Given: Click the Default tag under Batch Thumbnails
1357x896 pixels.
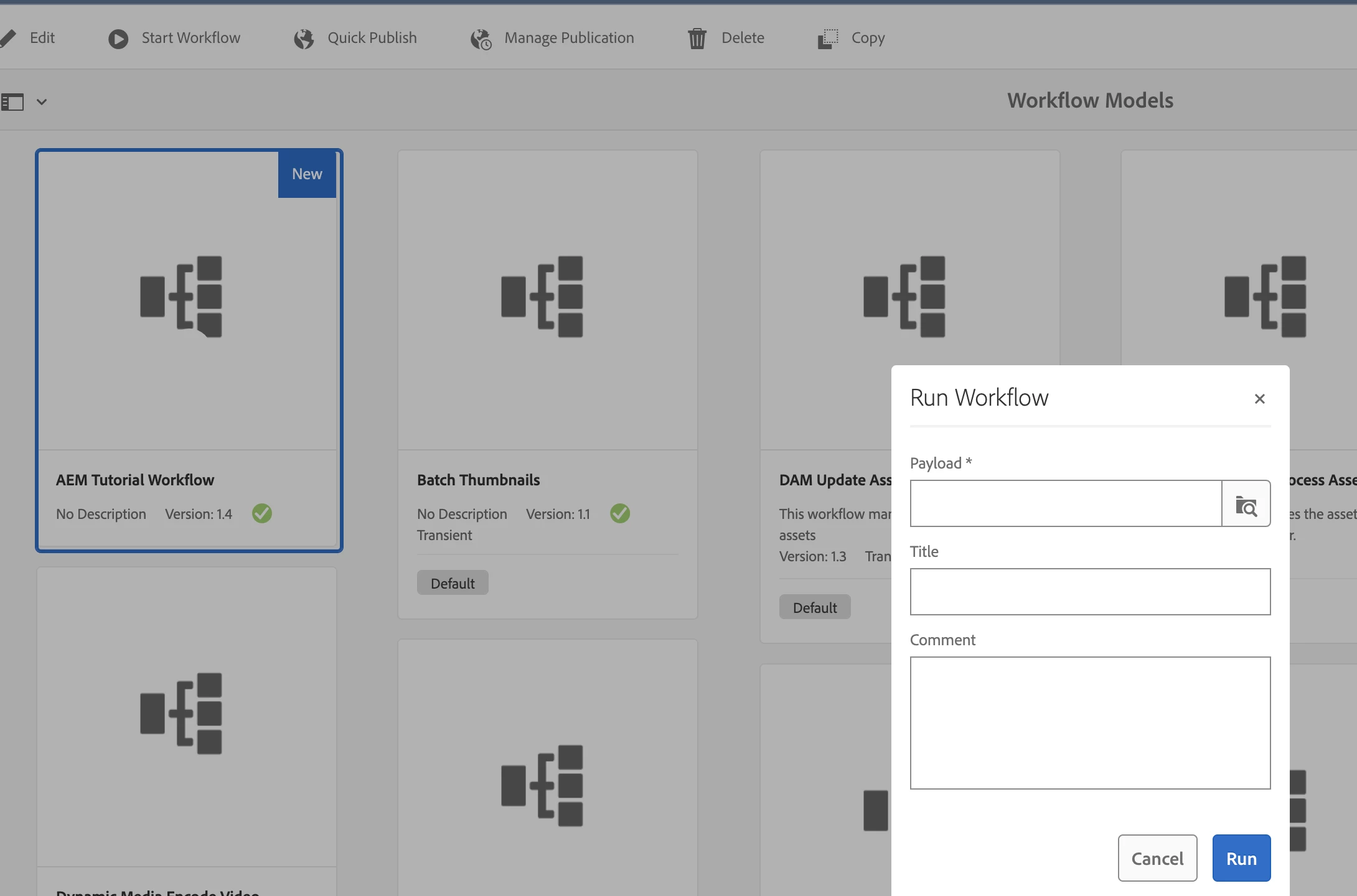Looking at the screenshot, I should tap(453, 583).
